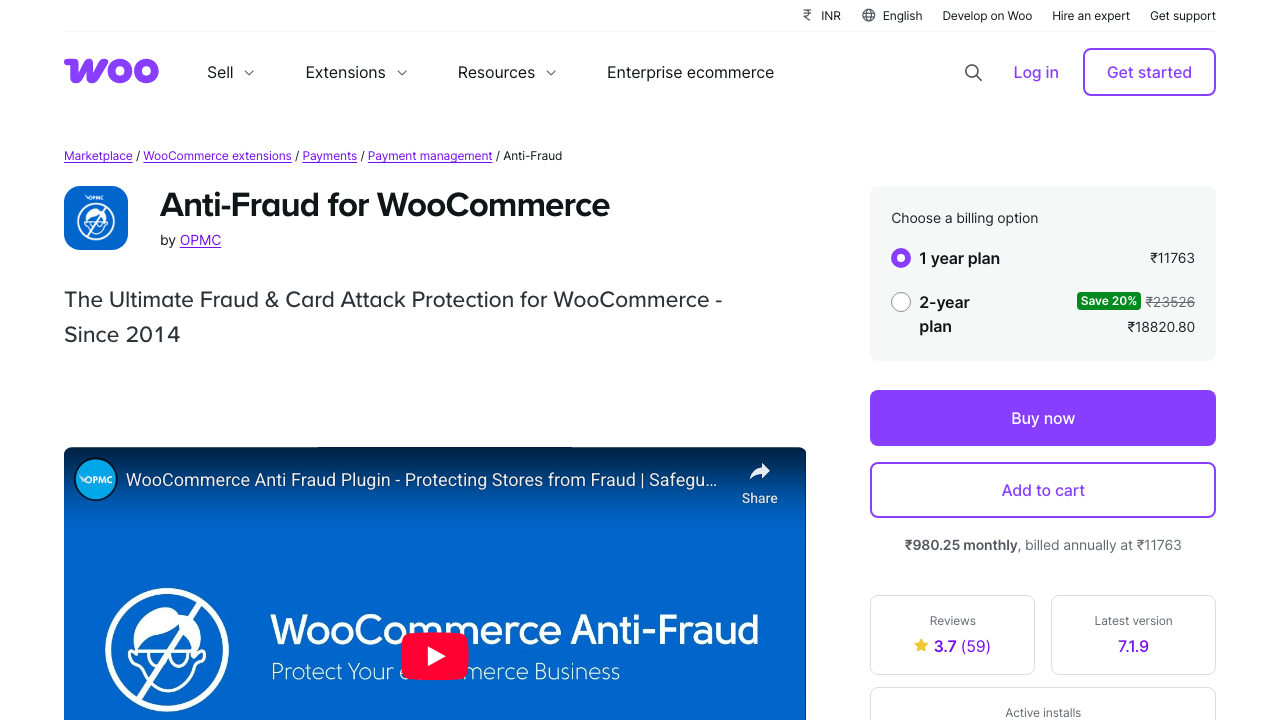1280x720 pixels.
Task: Click the OPMC channel avatar in the video
Action: pyautogui.click(x=95, y=479)
